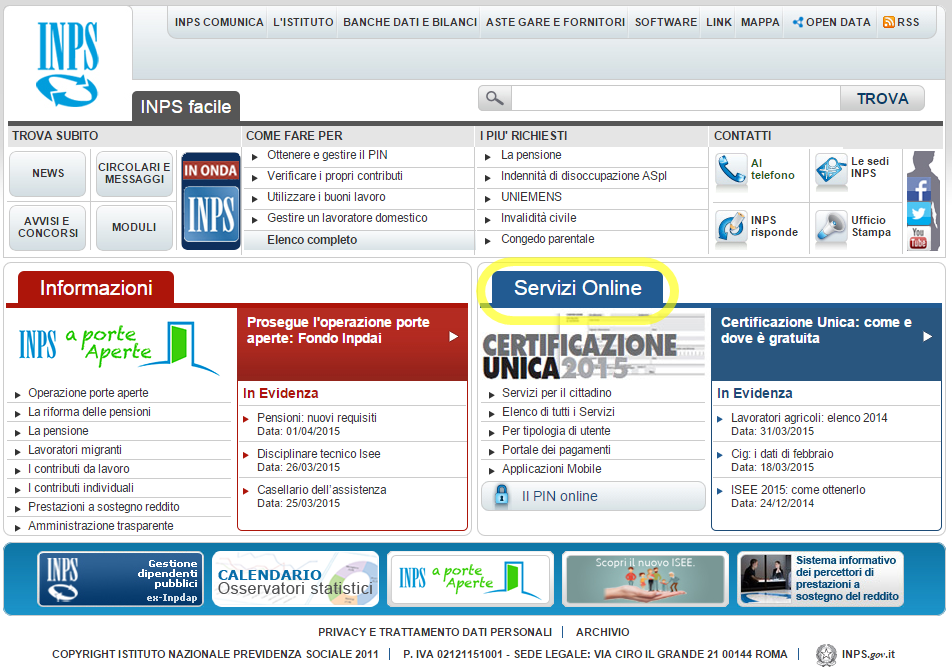This screenshot has width=952, height=669.
Task: Click the Open Data share icon
Action: pyautogui.click(x=798, y=22)
